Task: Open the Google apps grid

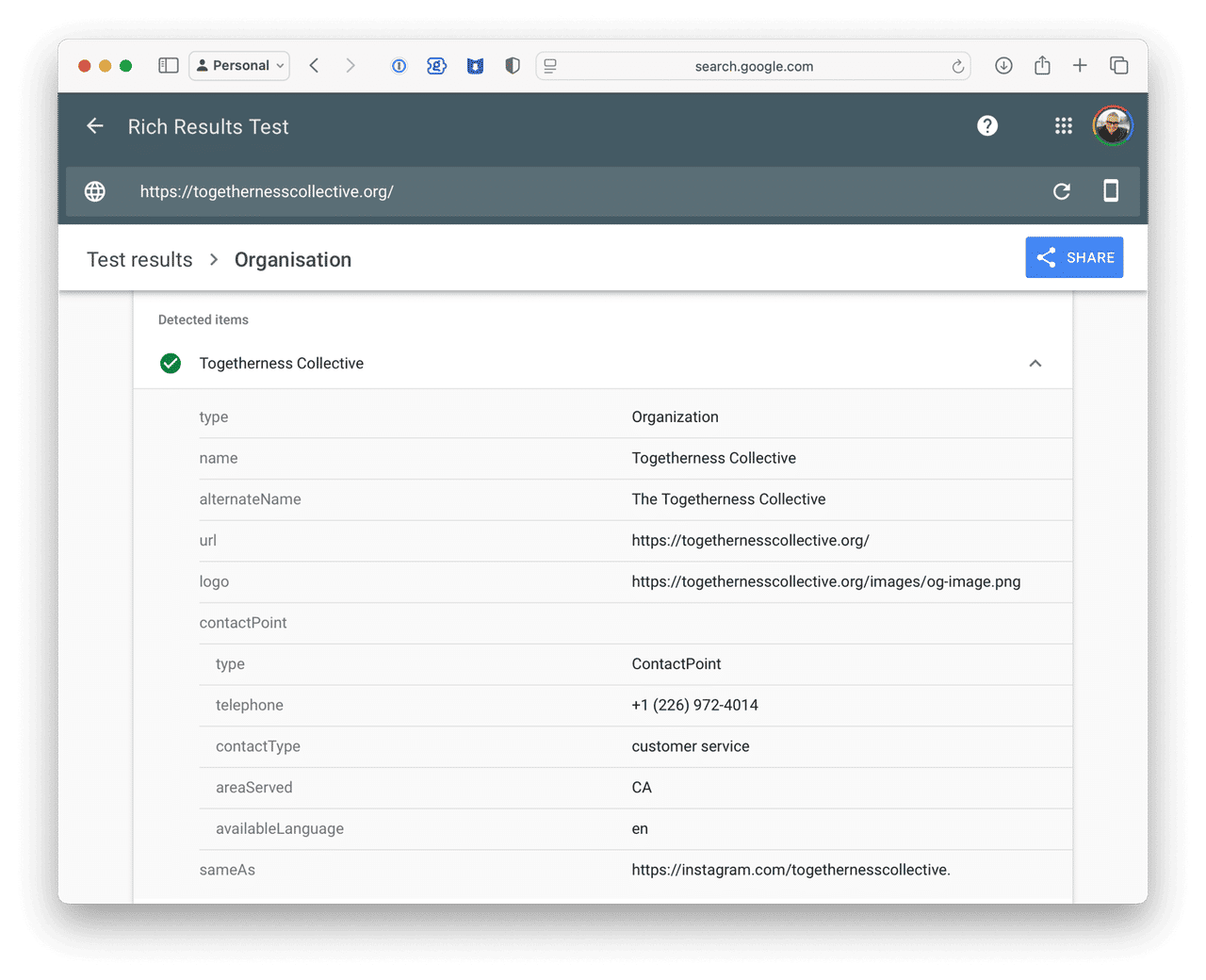Action: 1064,126
